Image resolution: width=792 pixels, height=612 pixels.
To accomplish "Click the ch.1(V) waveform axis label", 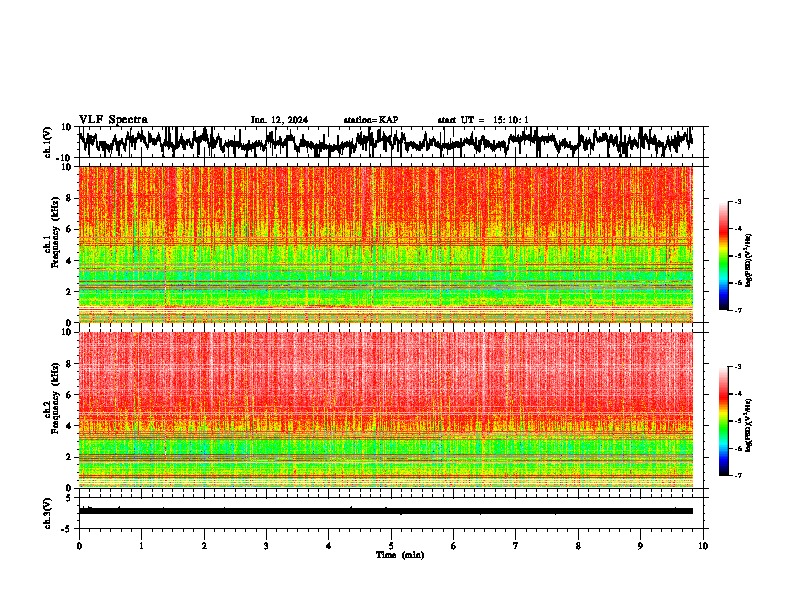I will (x=48, y=142).
